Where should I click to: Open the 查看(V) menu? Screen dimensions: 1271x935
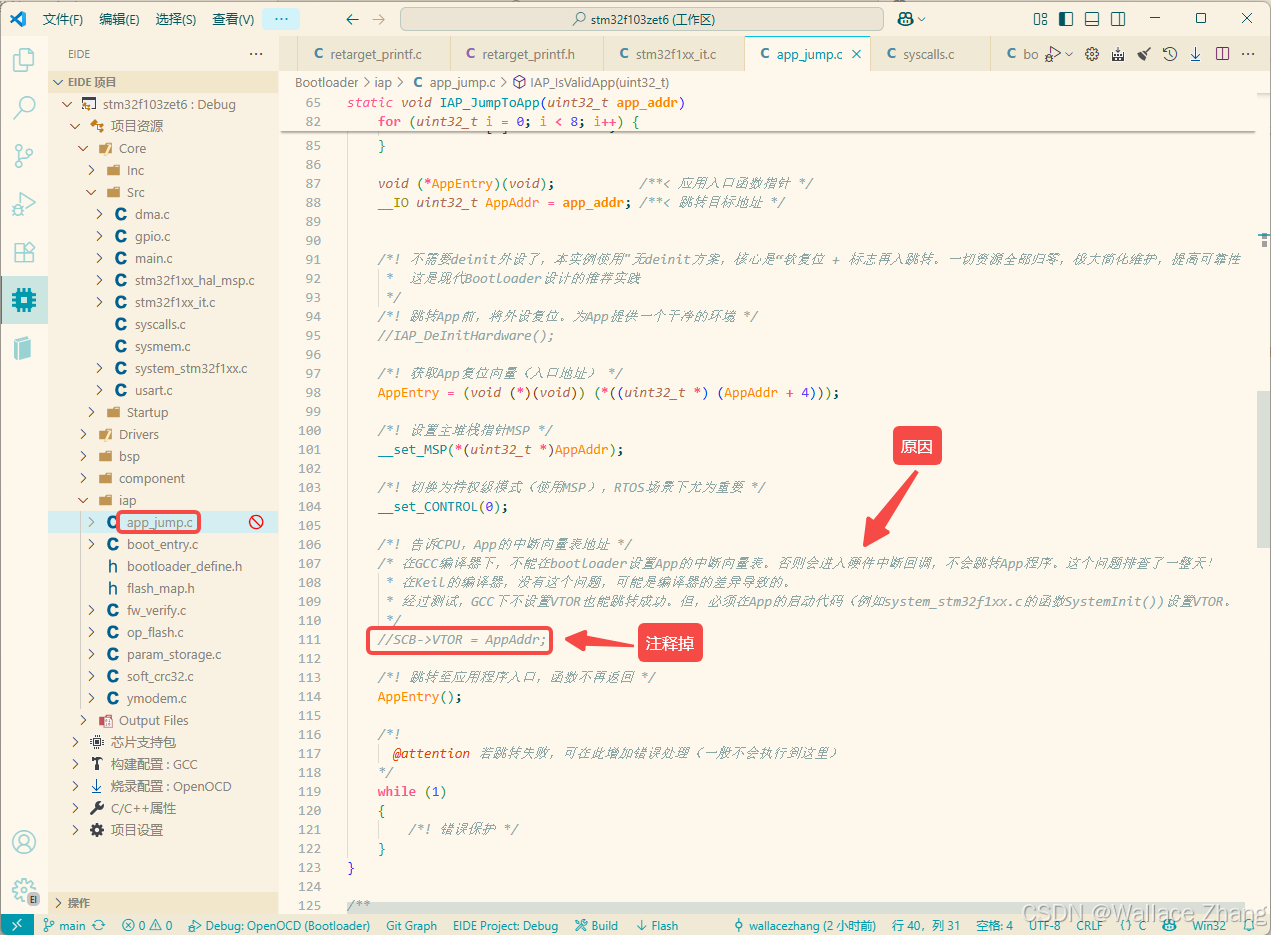[x=233, y=19]
